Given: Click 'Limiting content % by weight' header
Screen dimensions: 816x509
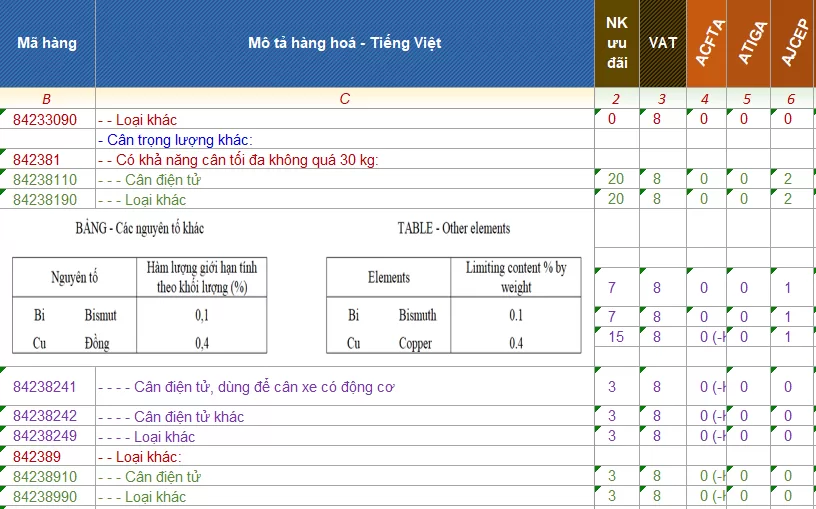Looking at the screenshot, I should tap(516, 277).
